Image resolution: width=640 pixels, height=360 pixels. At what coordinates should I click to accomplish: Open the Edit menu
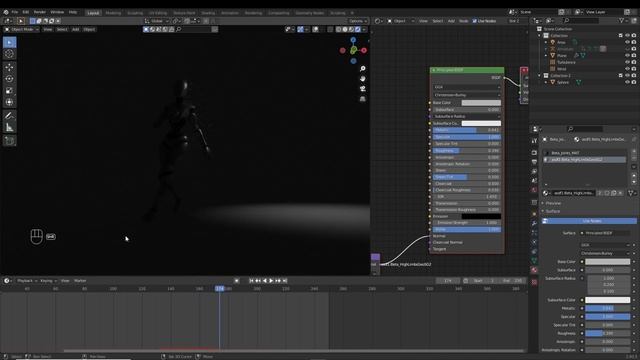click(26, 12)
